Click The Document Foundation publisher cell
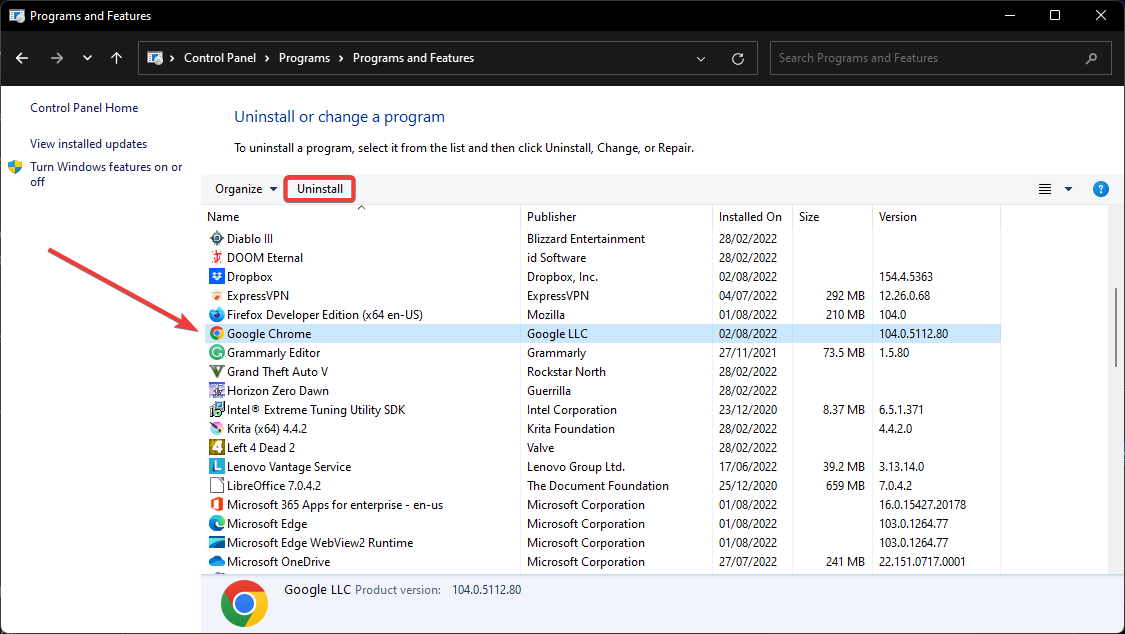Image resolution: width=1125 pixels, height=634 pixels. [x=598, y=486]
